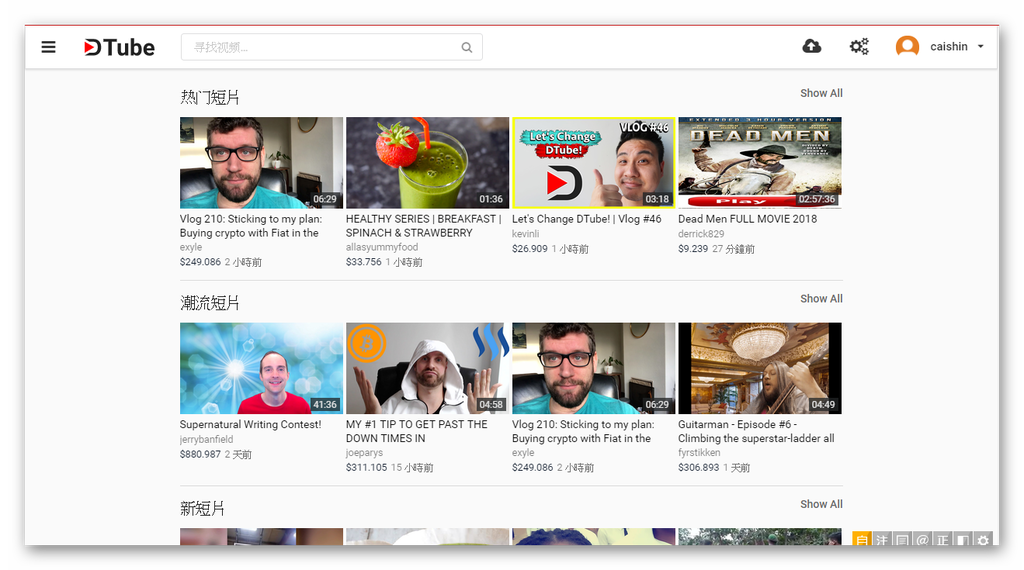Focus the video search field
Viewport: 1024px width, 570px height.
click(332, 47)
